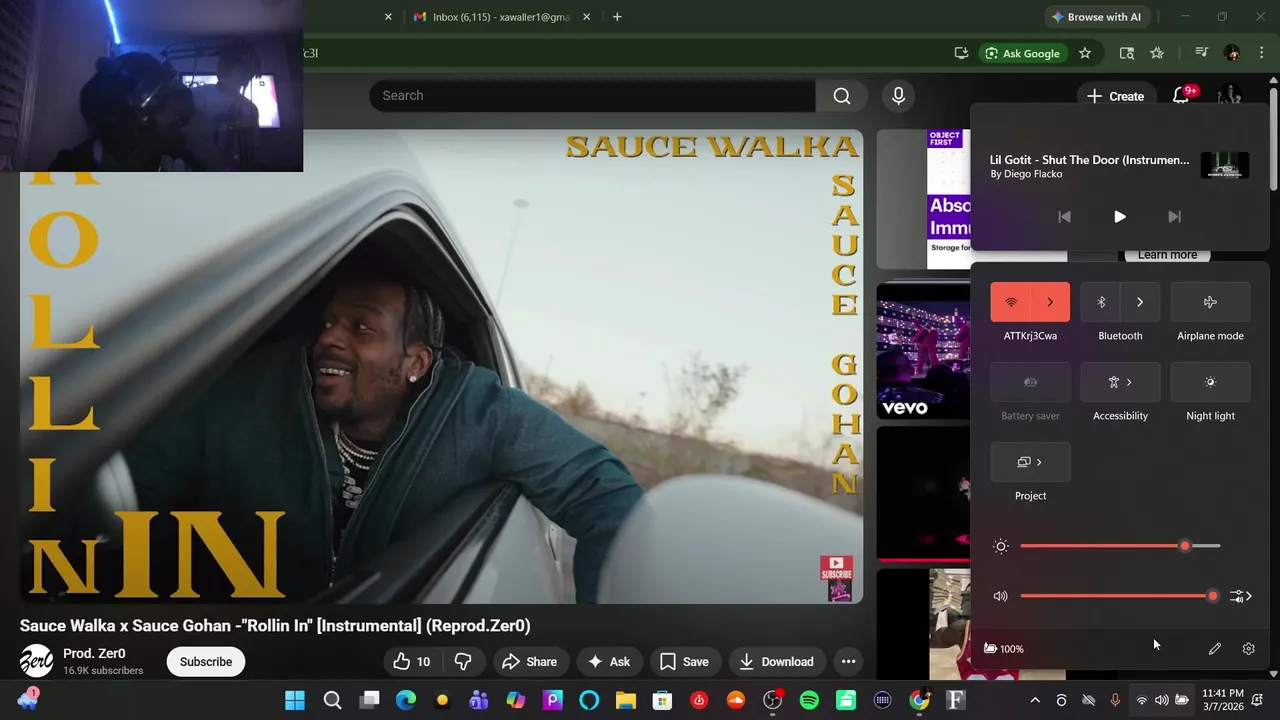
Task: Open Spotify from the taskbar
Action: pyautogui.click(x=810, y=700)
